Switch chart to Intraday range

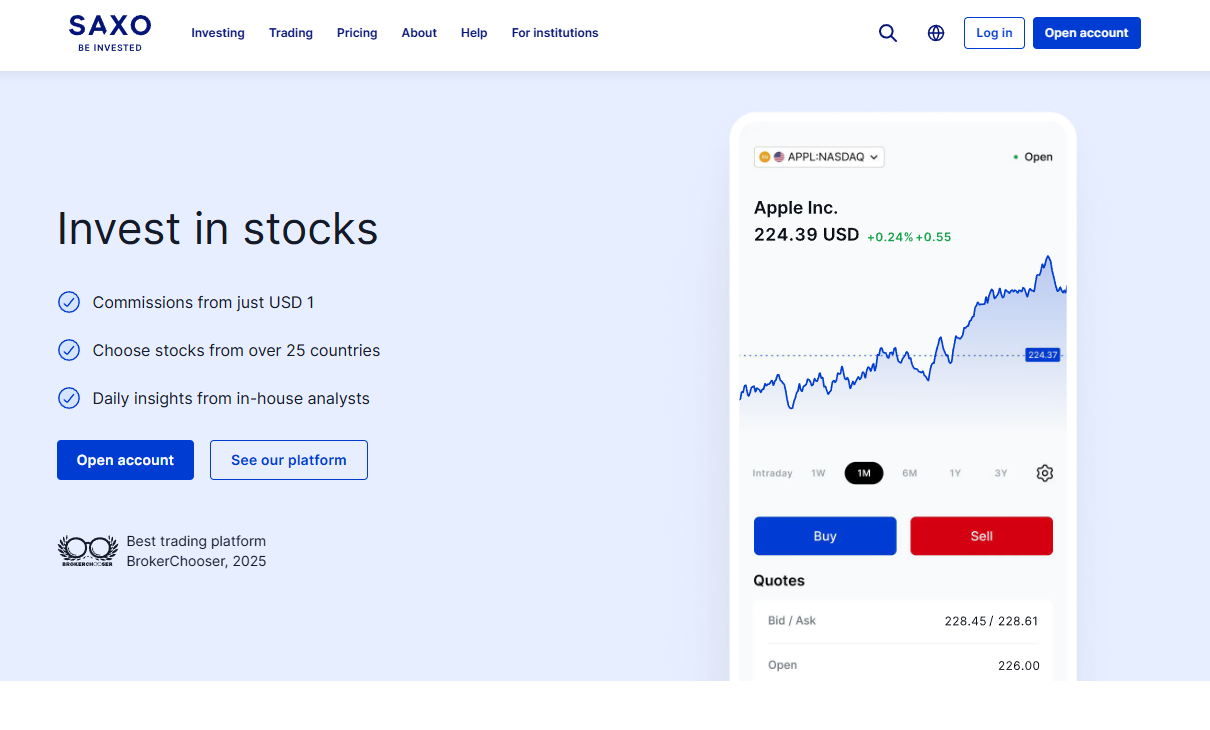pos(772,473)
